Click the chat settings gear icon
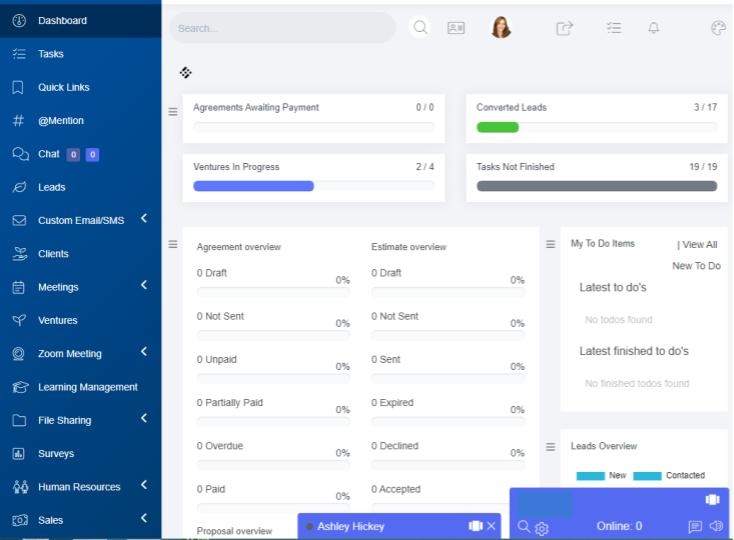Screen dimensions: 734x540 pos(542,527)
